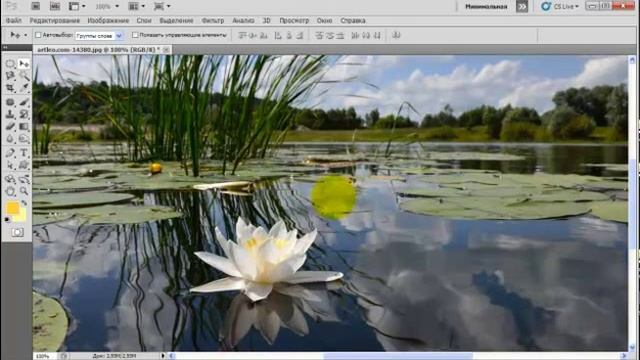The height and width of the screenshot is (360, 640).
Task: Enable Показать управляющие элементы checkbox
Action: tap(135, 35)
